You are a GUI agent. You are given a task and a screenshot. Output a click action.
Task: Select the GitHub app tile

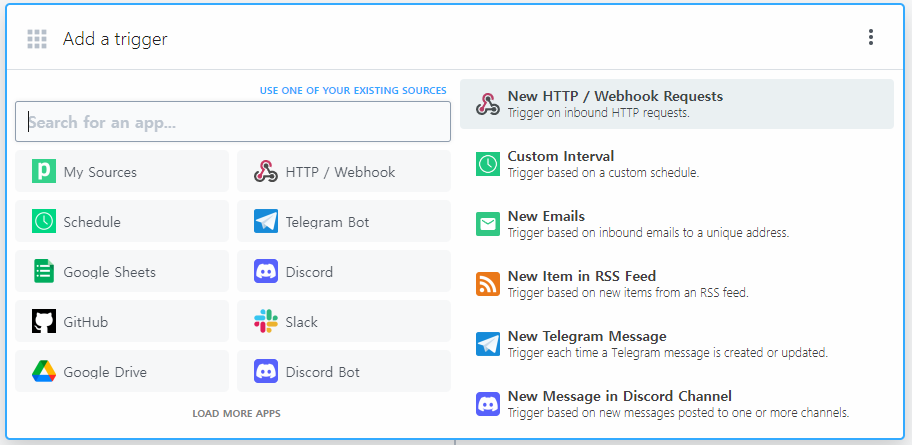(x=122, y=321)
